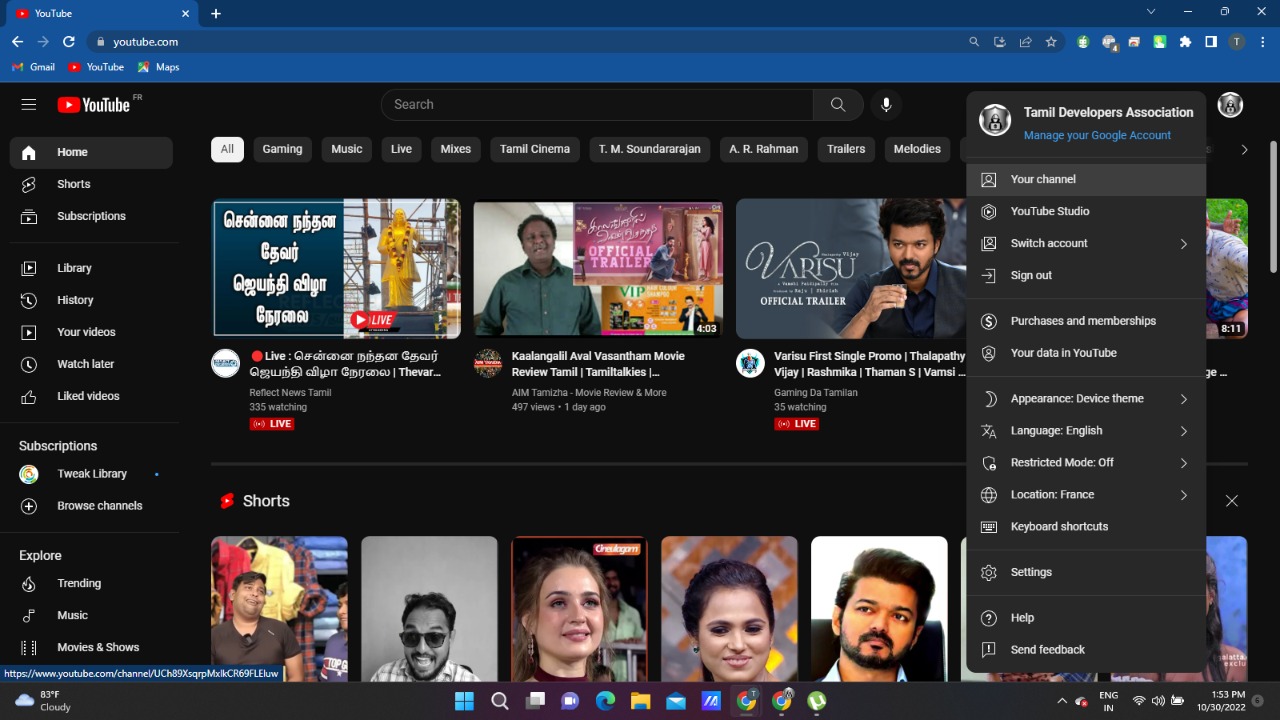Click the YouTube logo

click(x=94, y=104)
